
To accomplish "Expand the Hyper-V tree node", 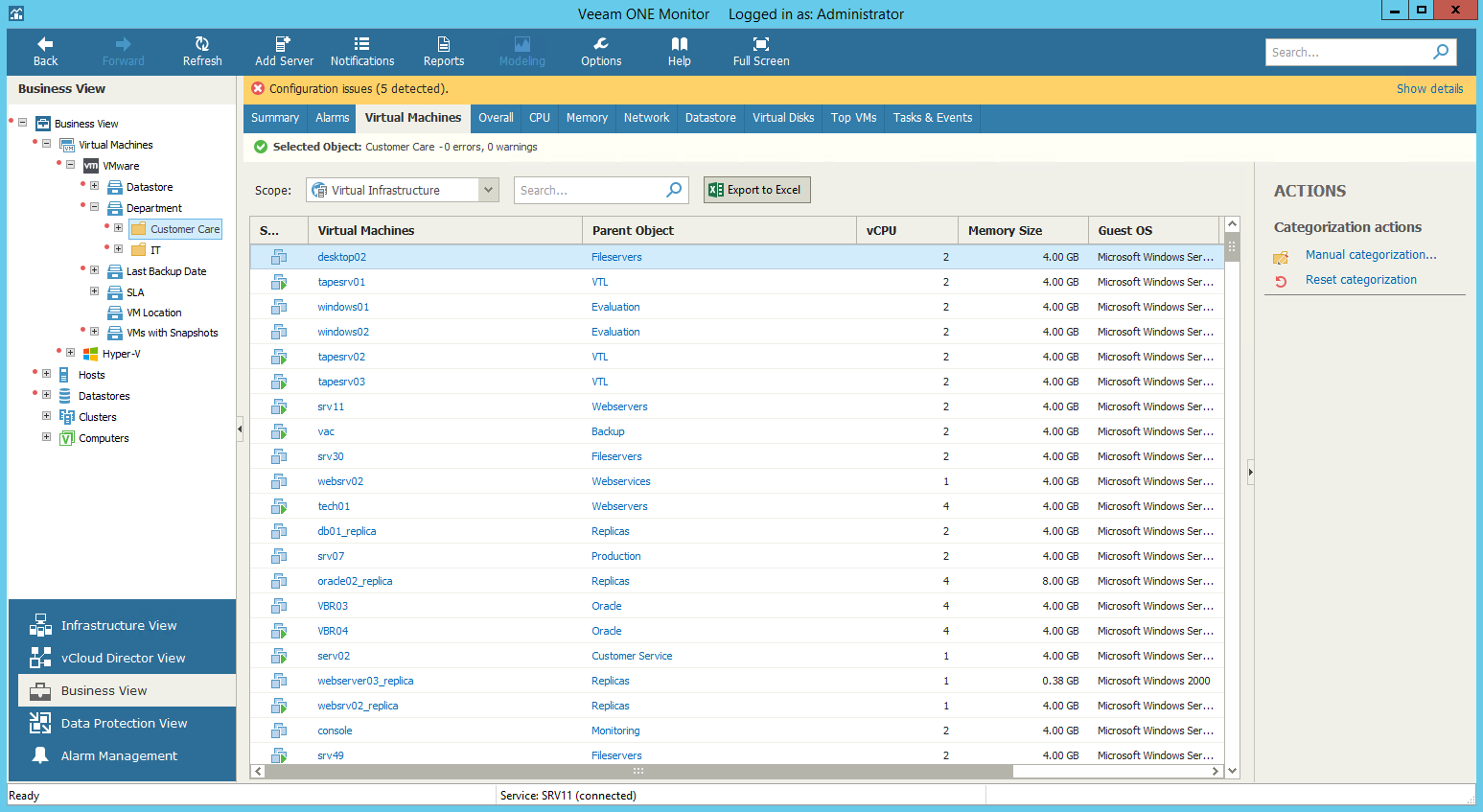I will pyautogui.click(x=70, y=353).
